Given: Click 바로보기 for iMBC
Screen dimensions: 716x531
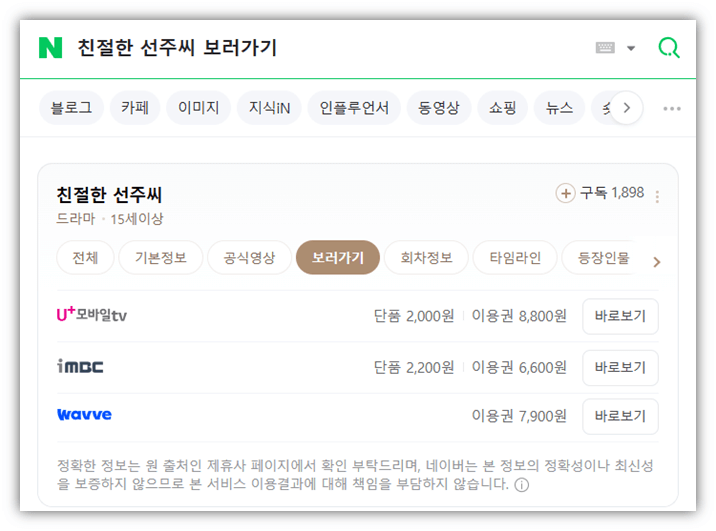Looking at the screenshot, I should tap(620, 368).
